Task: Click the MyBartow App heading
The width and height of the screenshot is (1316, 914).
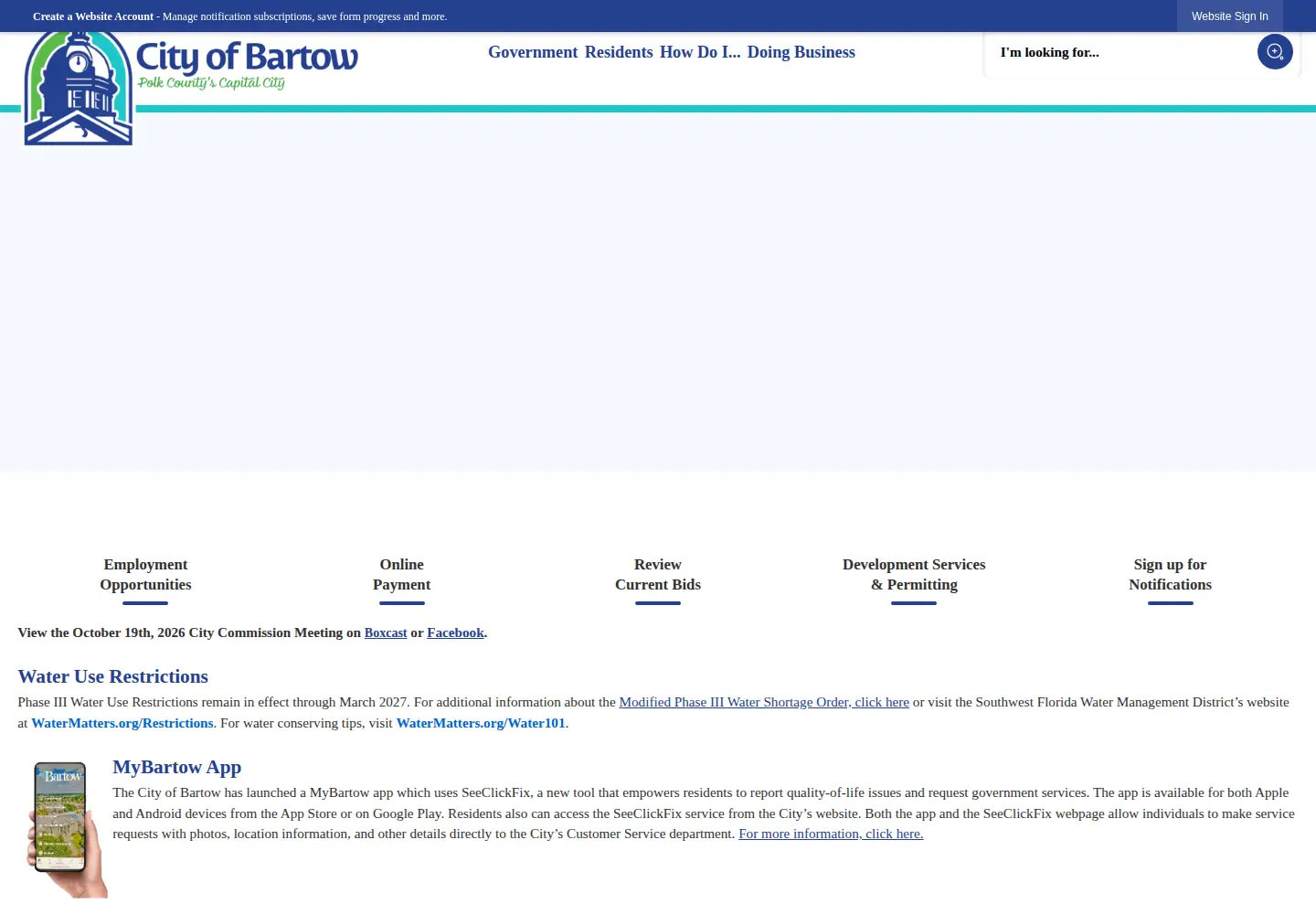Action: 177,767
